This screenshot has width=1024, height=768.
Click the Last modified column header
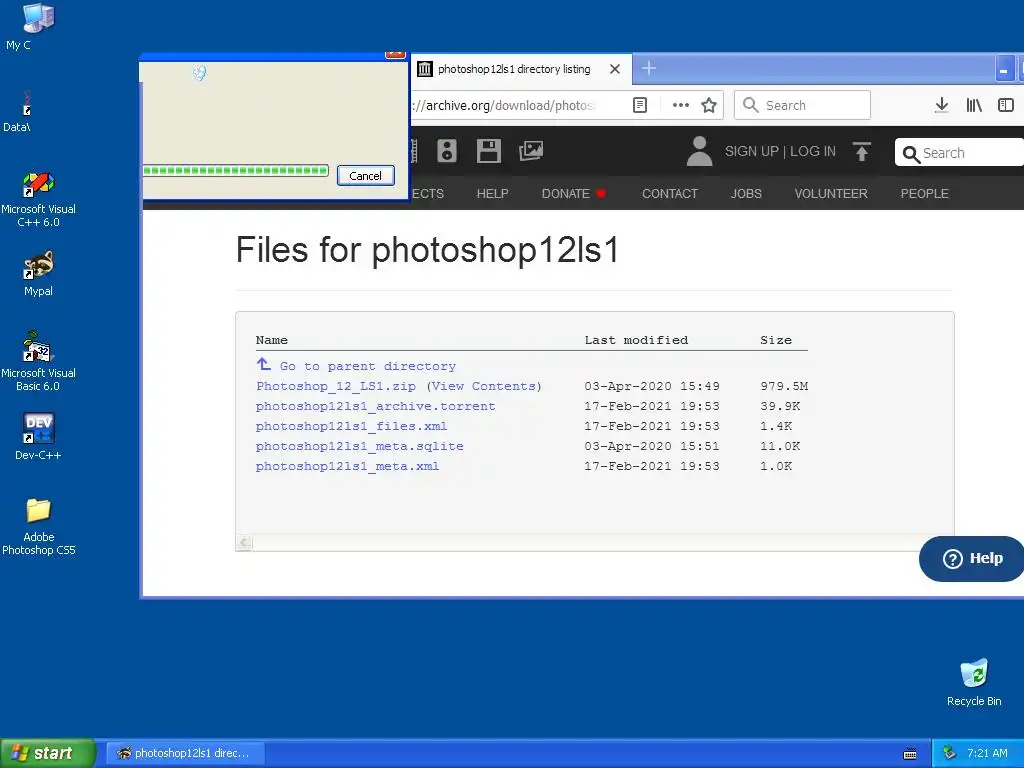click(636, 340)
